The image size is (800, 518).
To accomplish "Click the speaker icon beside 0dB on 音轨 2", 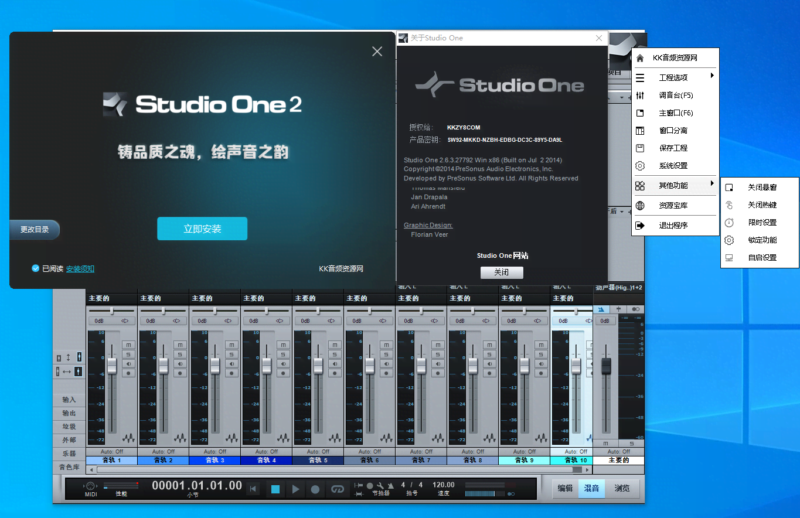I will 176,321.
